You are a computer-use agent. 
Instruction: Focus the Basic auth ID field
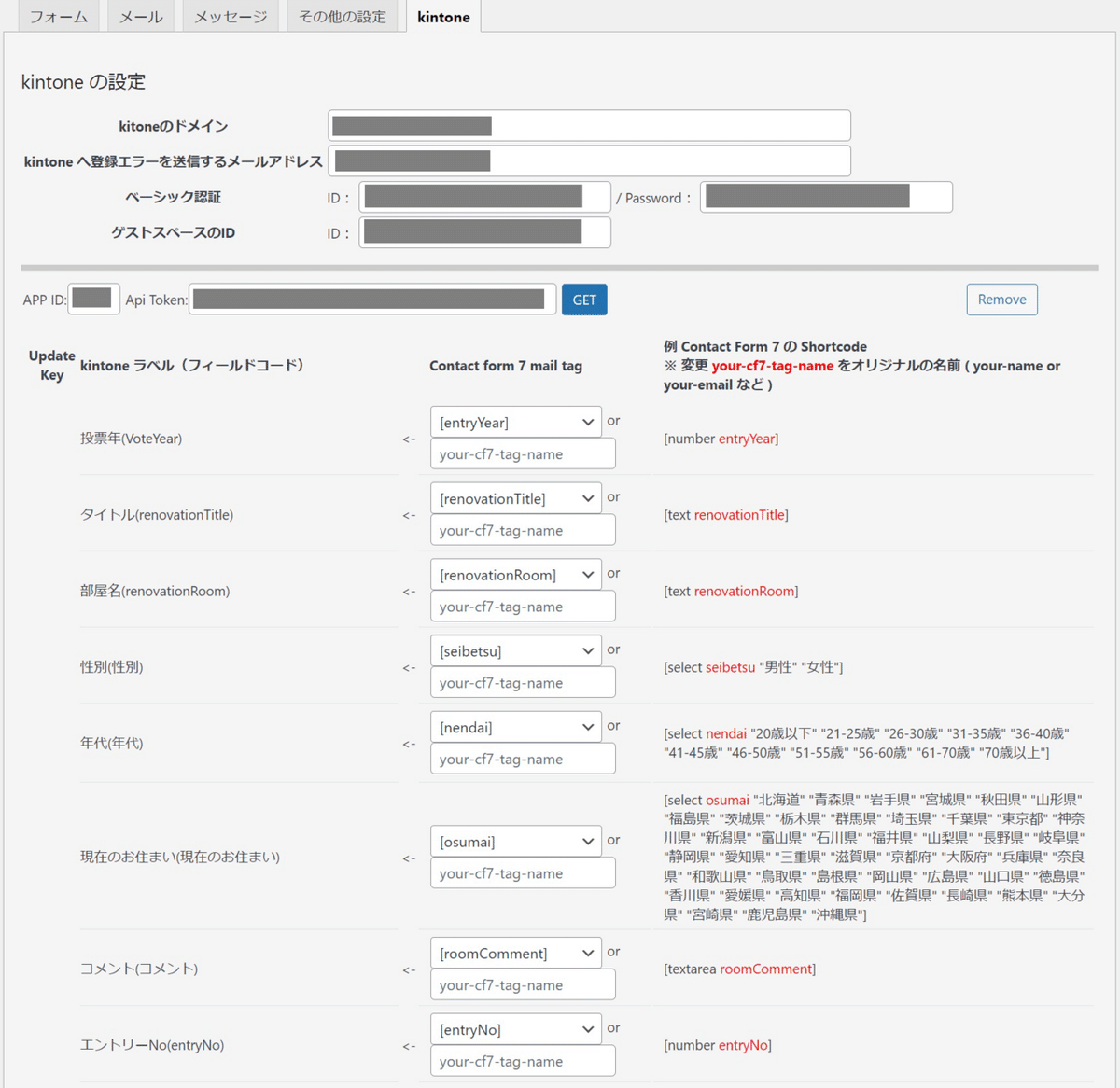[484, 197]
